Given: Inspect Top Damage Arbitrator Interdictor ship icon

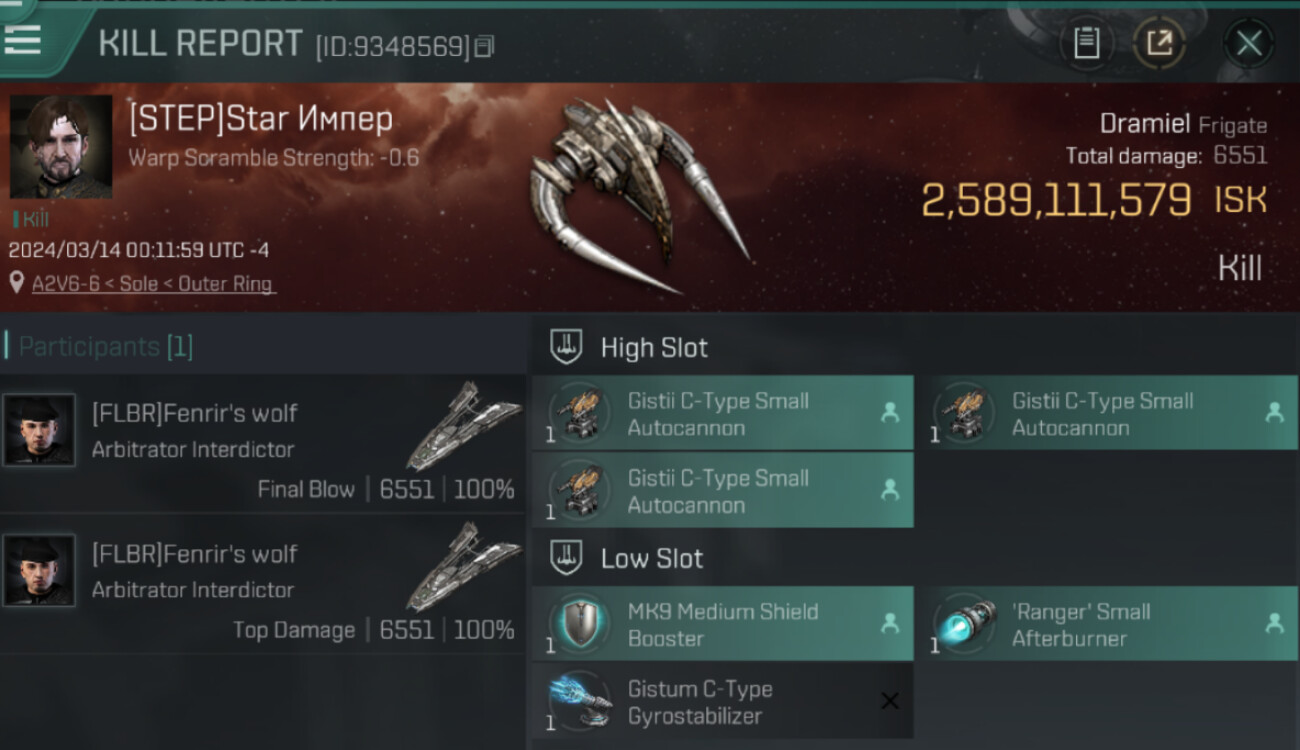Looking at the screenshot, I should click(463, 566).
